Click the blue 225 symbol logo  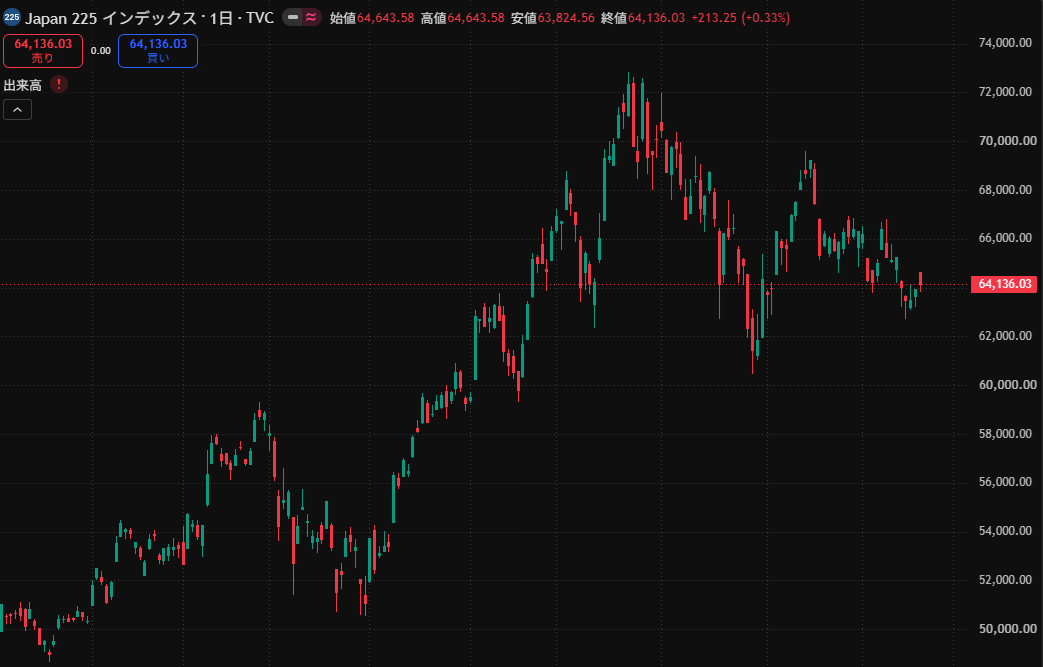11,17
